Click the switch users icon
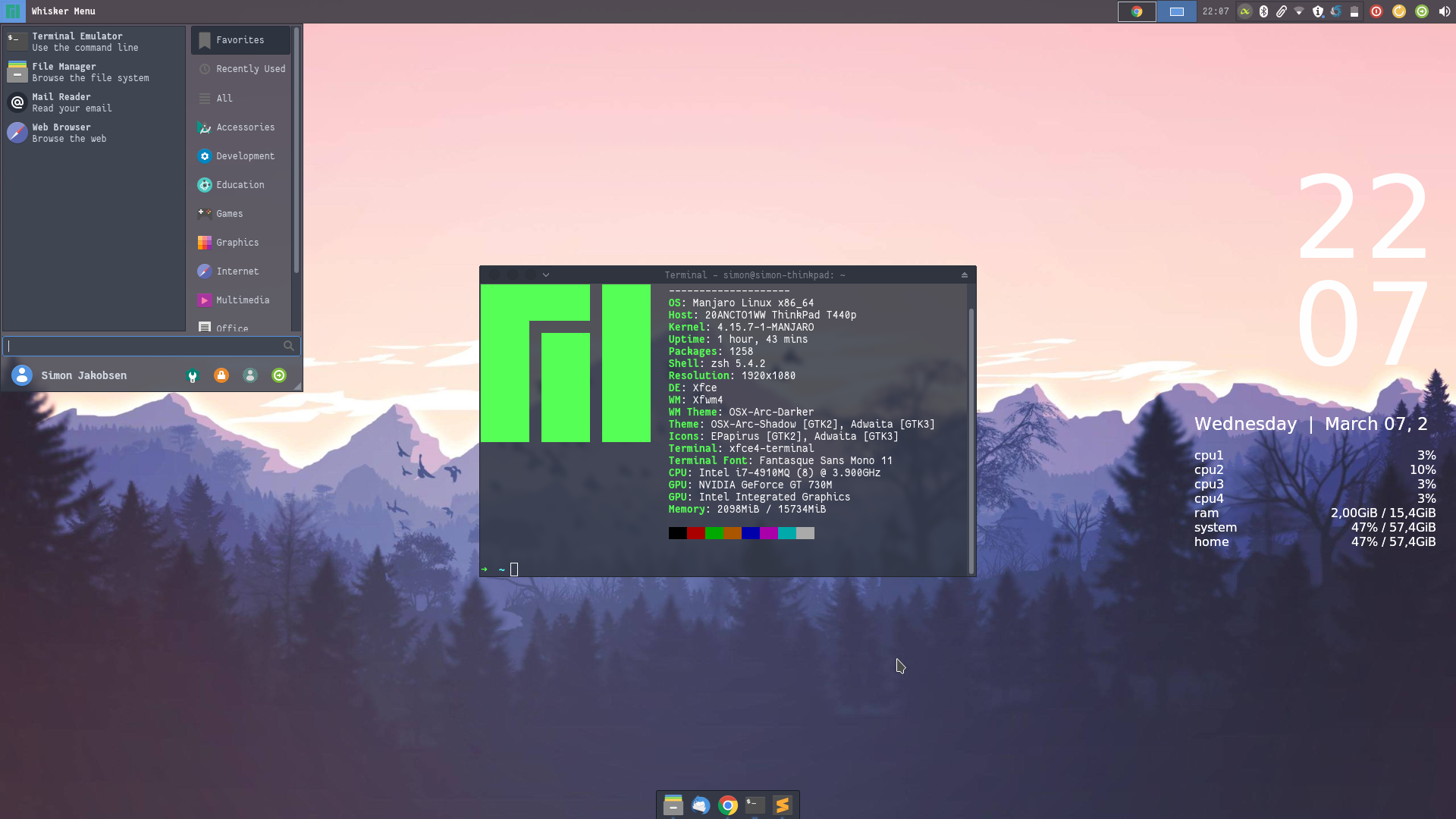 tap(250, 375)
